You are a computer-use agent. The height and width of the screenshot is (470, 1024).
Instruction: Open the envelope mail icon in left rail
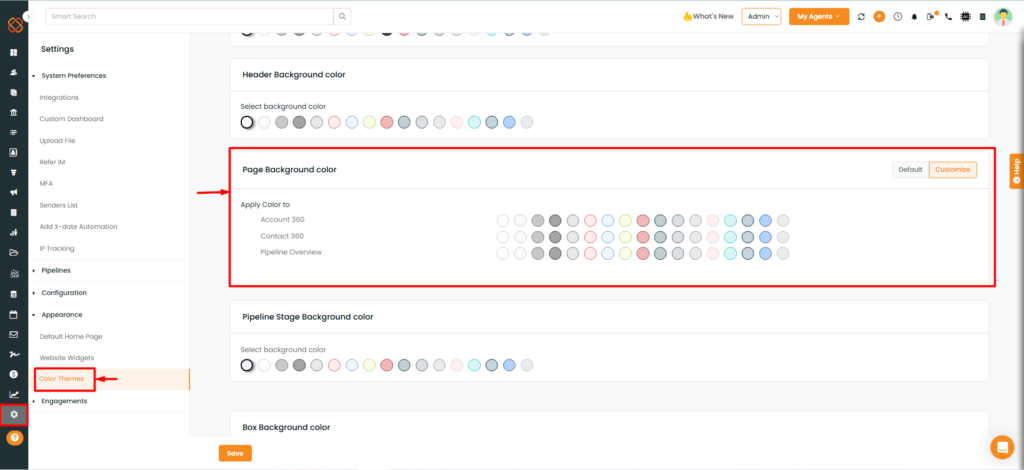pyautogui.click(x=14, y=334)
